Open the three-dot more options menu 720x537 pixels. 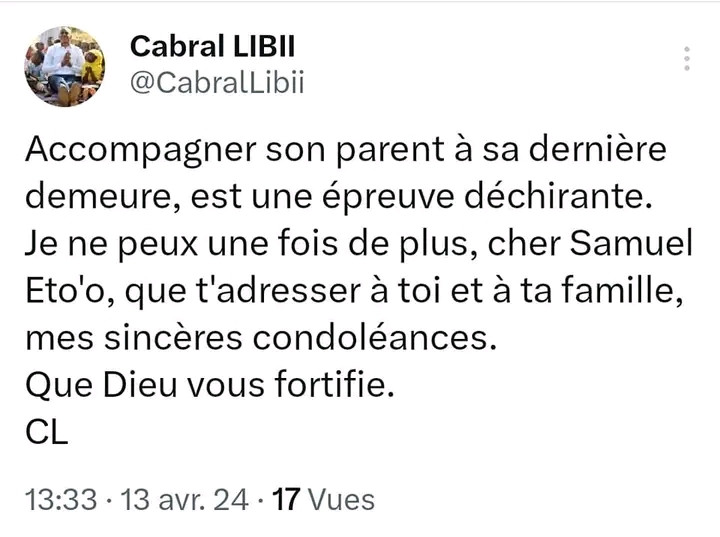(x=686, y=58)
